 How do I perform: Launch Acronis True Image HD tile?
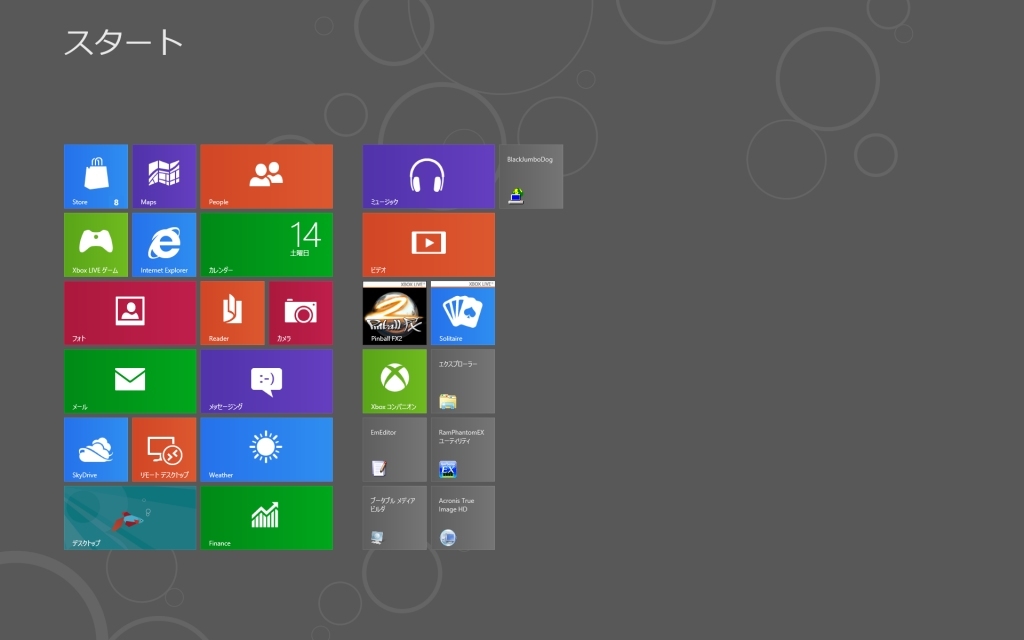click(x=462, y=518)
